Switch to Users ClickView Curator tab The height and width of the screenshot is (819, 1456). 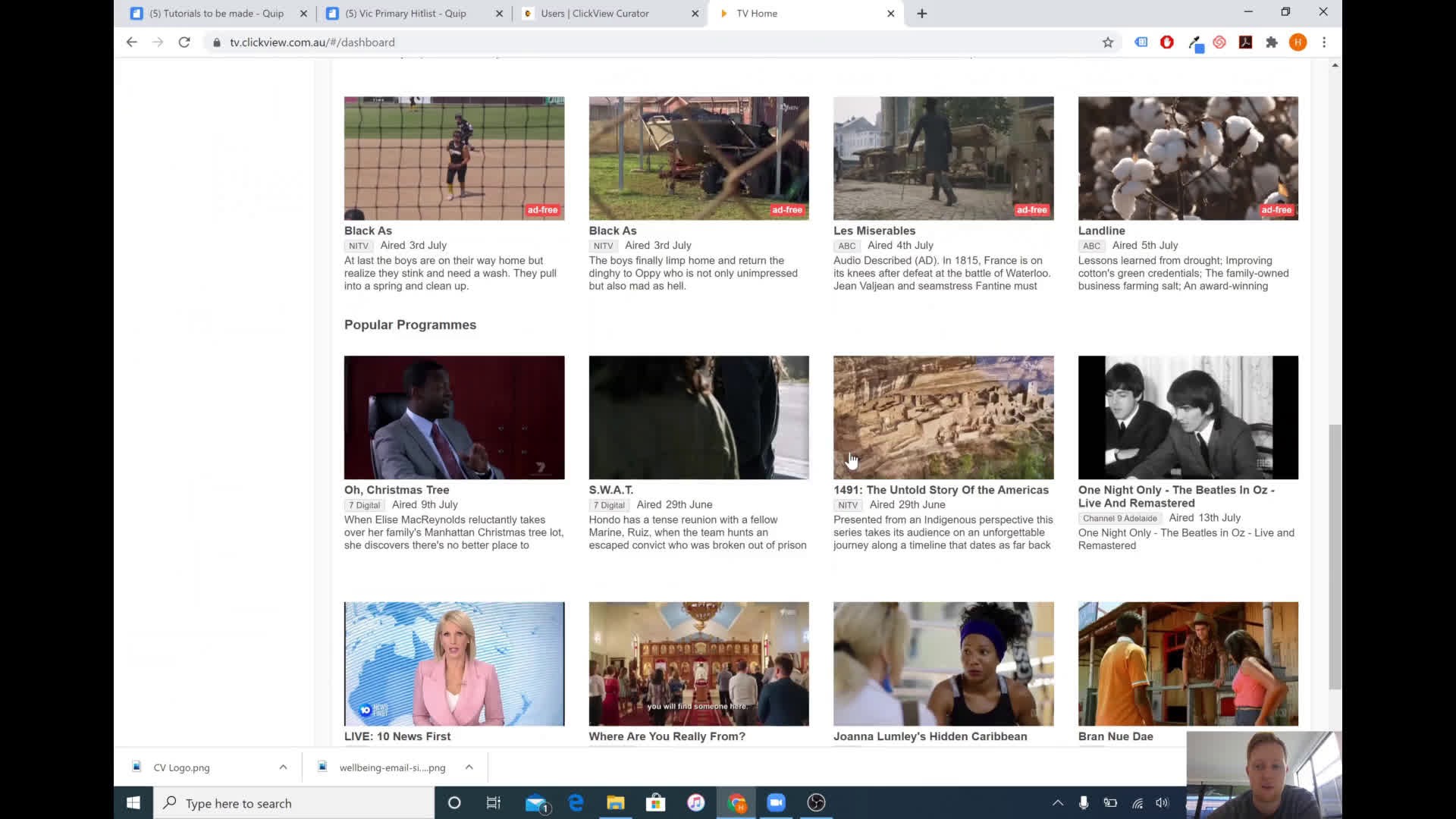[x=595, y=13]
